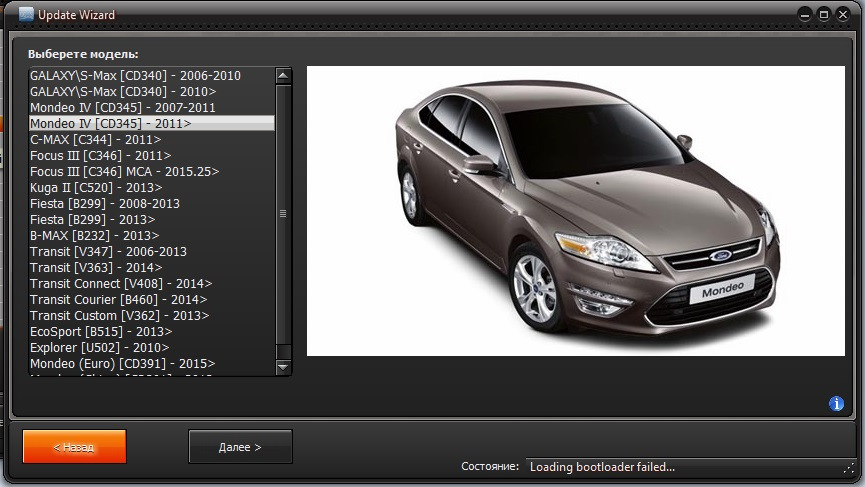This screenshot has width=865, height=487.
Task: Select Transit Connect [V408] - 2014>
Action: tap(121, 283)
